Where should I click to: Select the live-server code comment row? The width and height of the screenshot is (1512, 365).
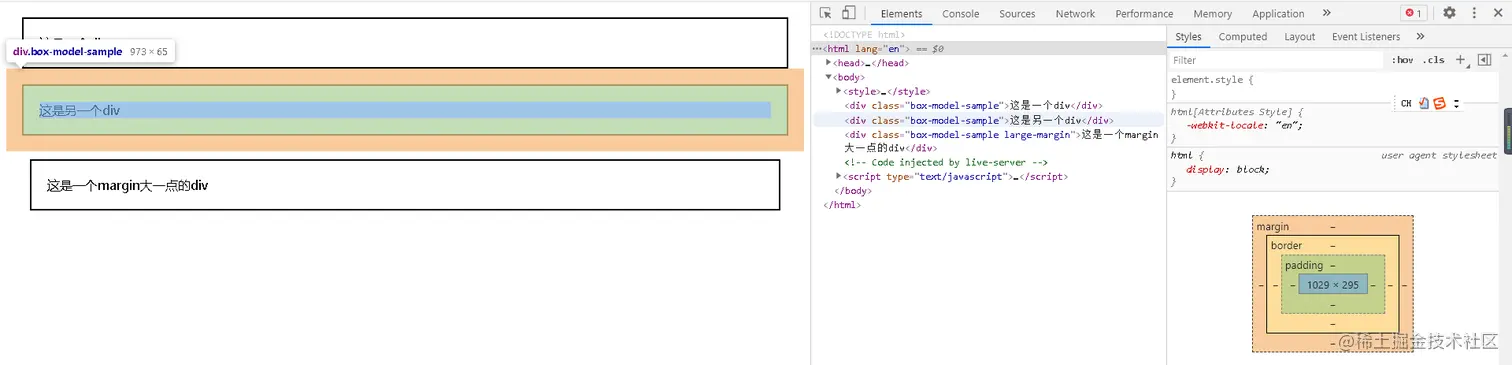coord(945,162)
